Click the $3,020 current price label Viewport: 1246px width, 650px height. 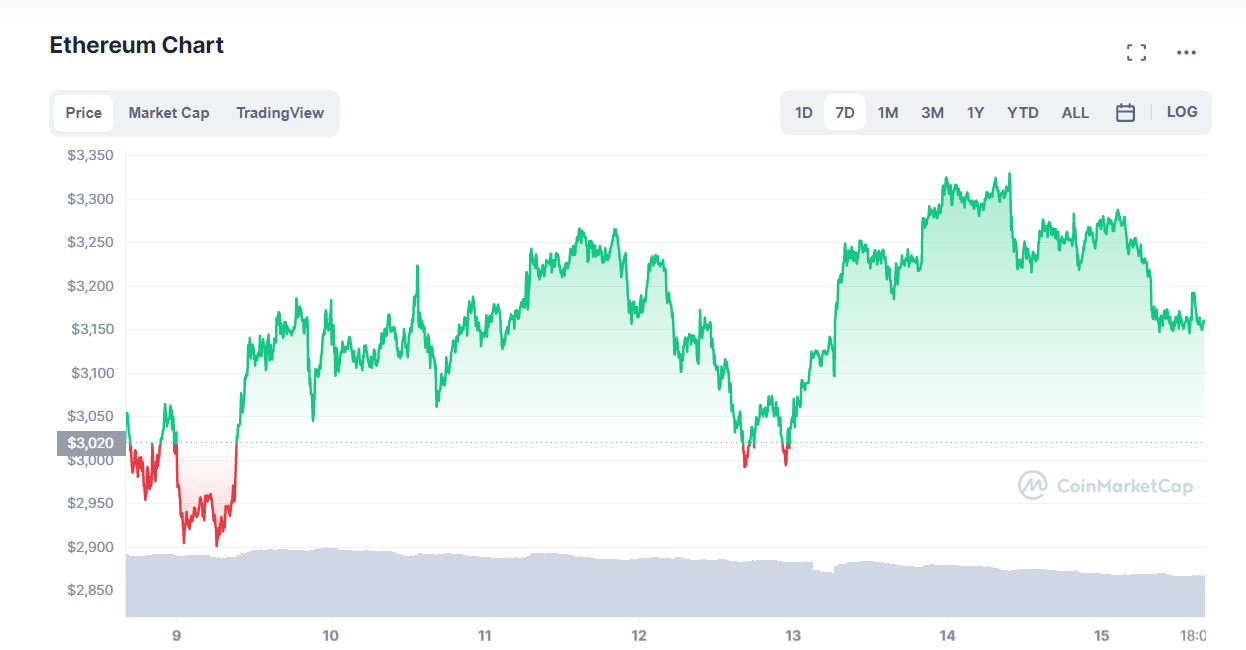point(88,443)
